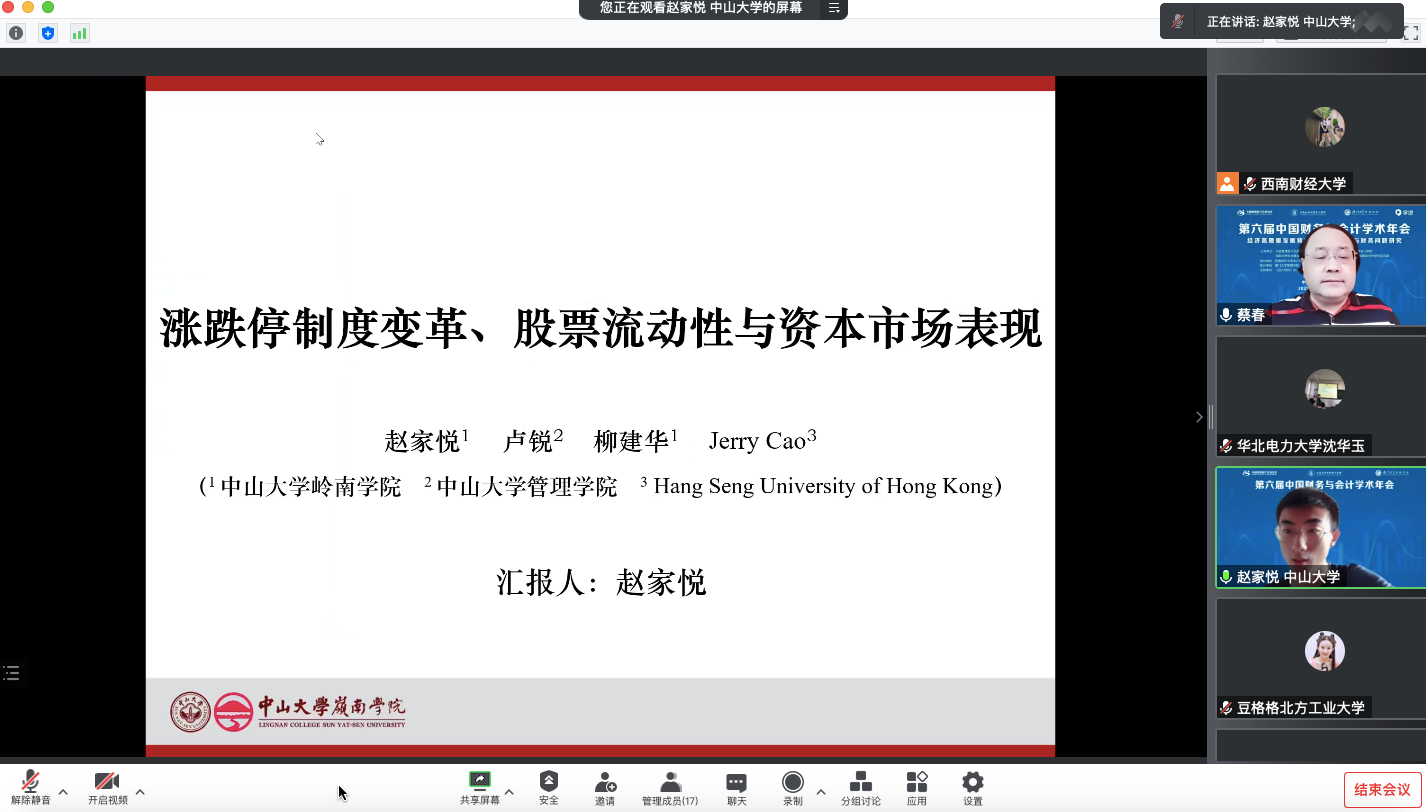The image size is (1426, 812).
Task: Open view options menu in sharing banner
Action: (834, 8)
